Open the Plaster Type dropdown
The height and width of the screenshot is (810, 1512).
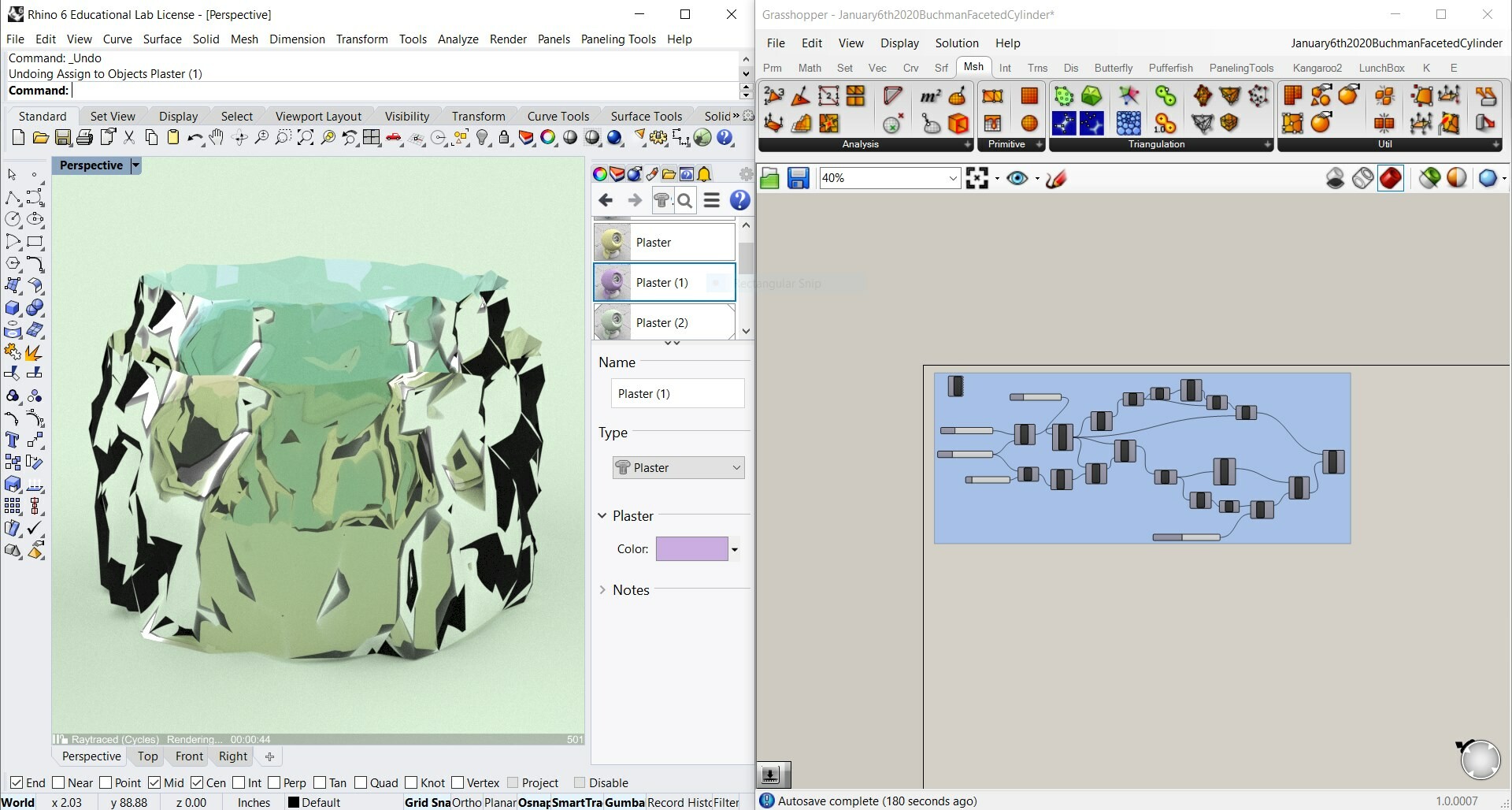(x=677, y=467)
